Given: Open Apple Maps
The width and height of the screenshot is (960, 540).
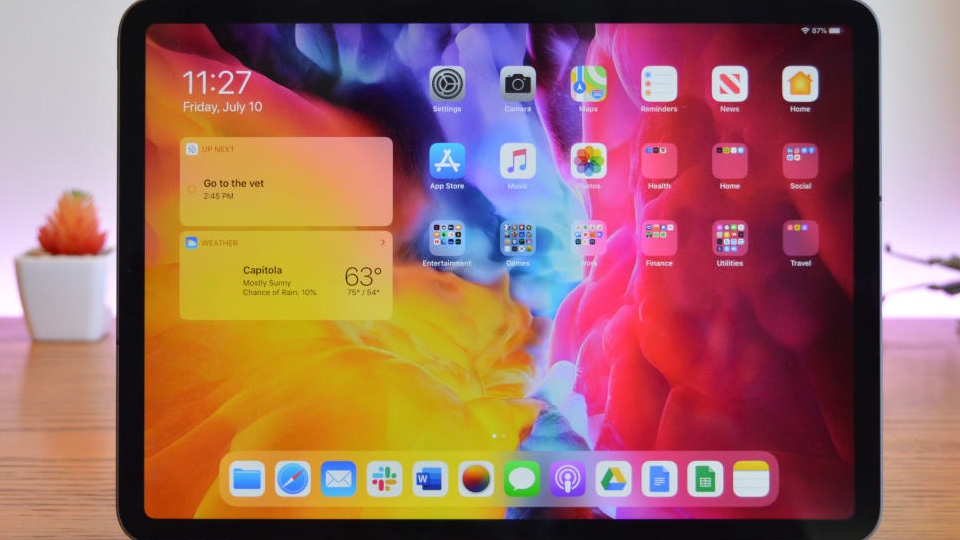Looking at the screenshot, I should click(x=588, y=84).
